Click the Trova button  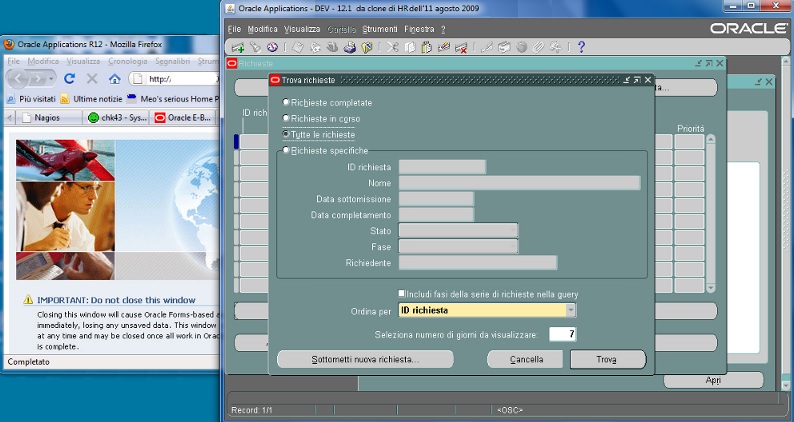608,360
